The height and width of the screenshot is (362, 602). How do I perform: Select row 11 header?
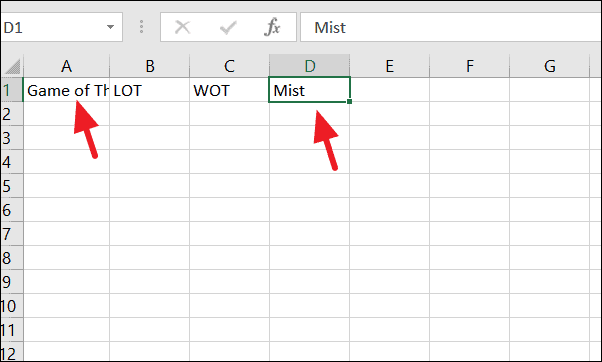pos(12,330)
